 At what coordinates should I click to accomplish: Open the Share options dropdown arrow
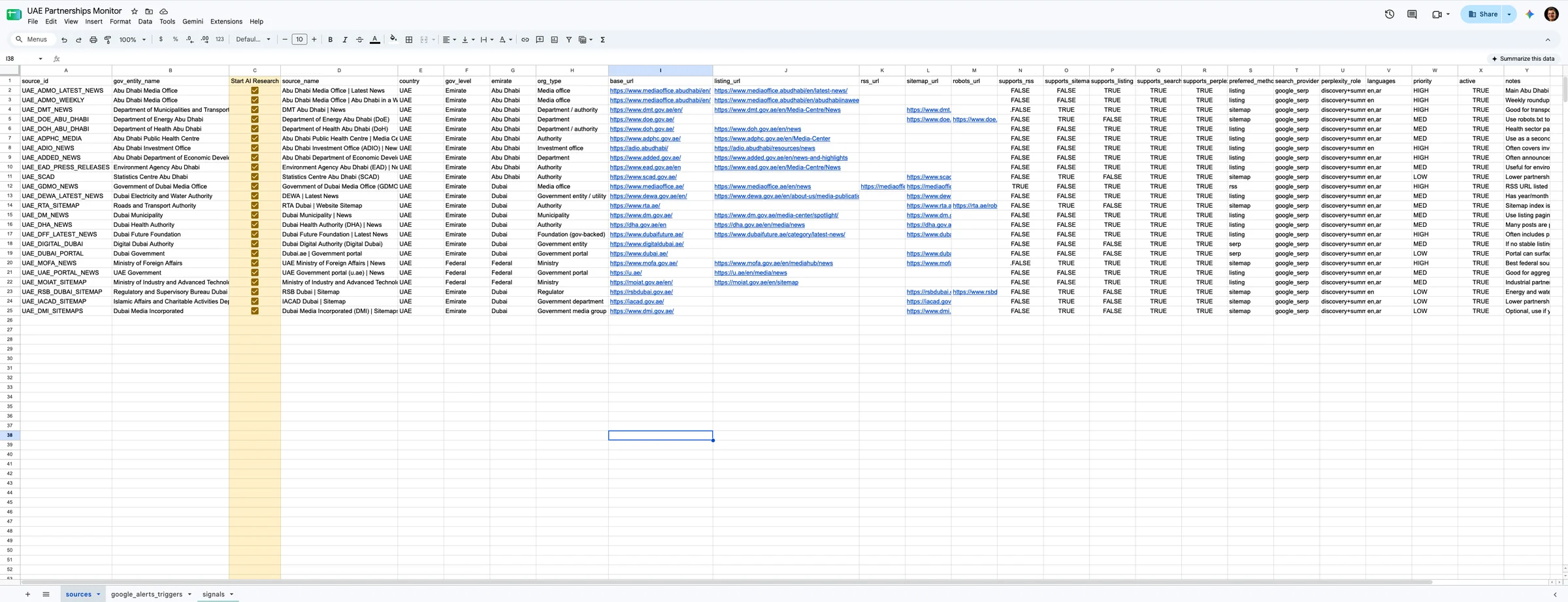pos(1509,14)
